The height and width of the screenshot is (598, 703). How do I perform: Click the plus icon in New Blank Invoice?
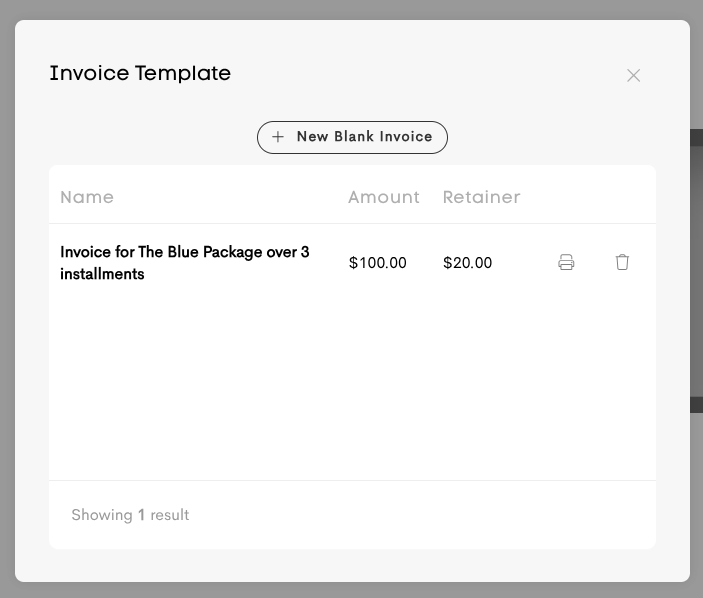coord(278,137)
